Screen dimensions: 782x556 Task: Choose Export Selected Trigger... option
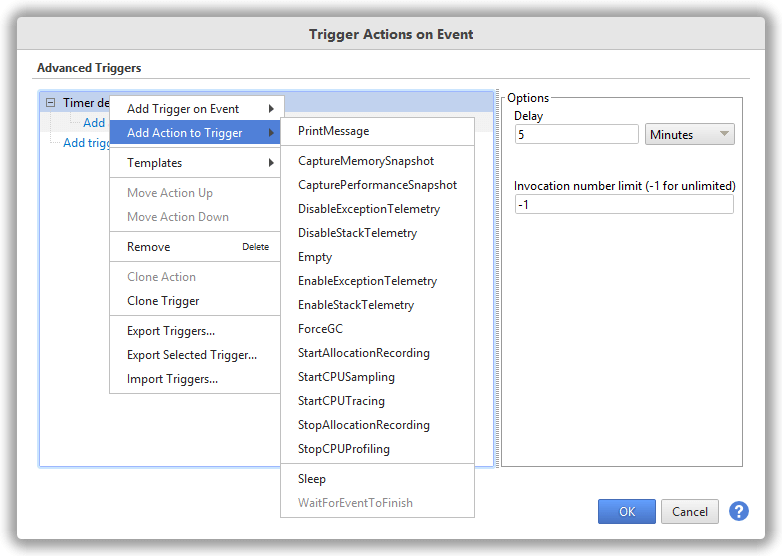pos(195,355)
